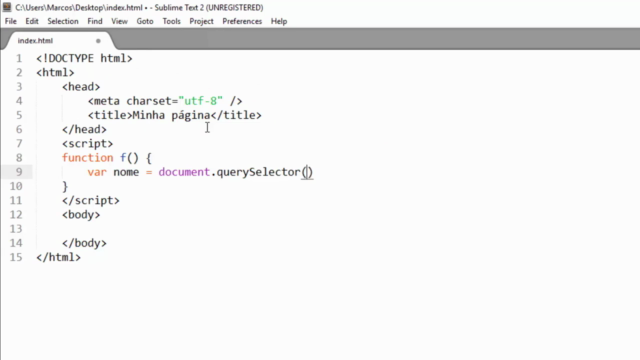Click the 'function' keyword on line 8
The height and width of the screenshot is (360, 640).
pyautogui.click(x=87, y=158)
